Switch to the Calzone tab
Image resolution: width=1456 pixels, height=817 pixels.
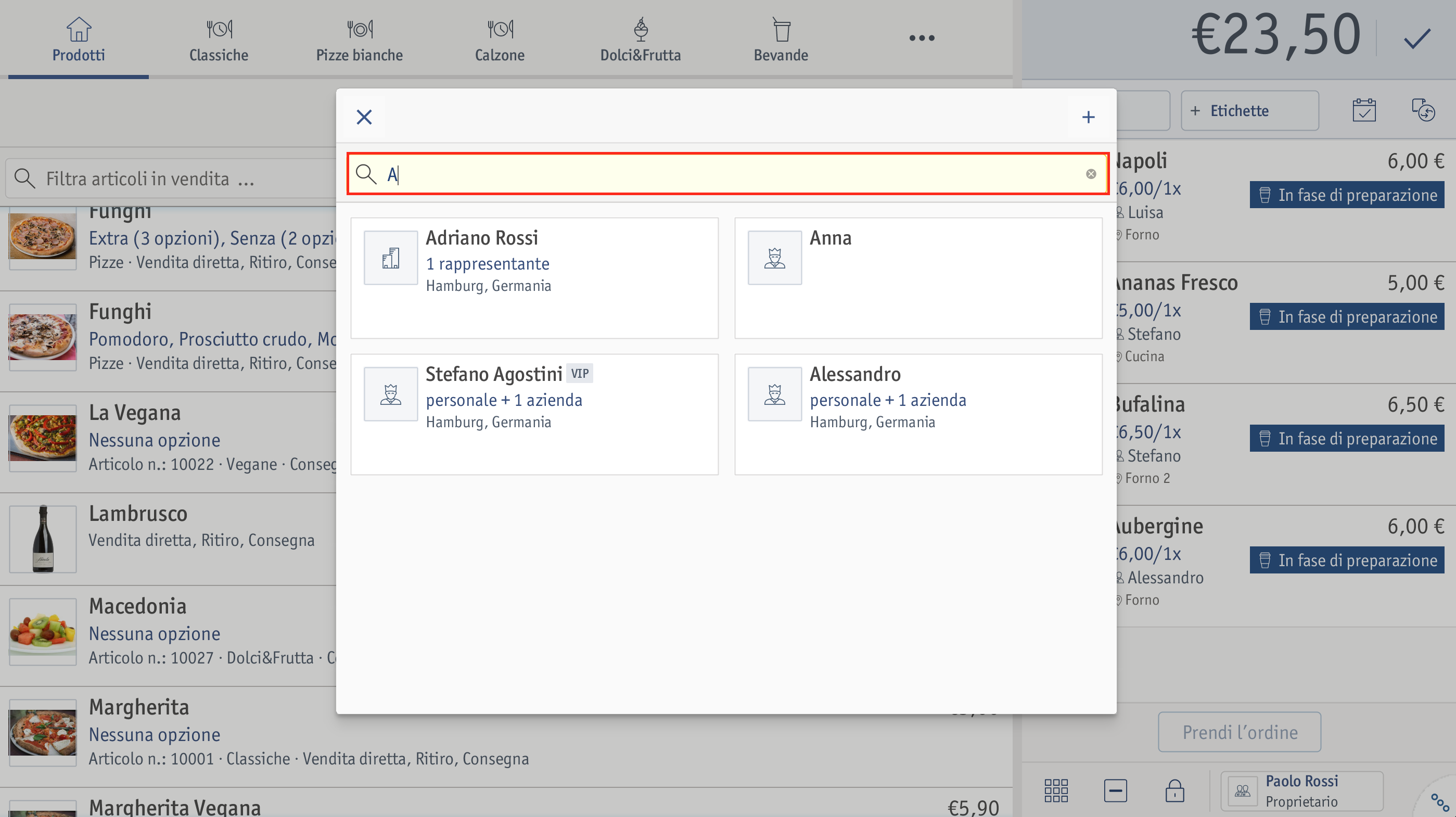[x=500, y=40]
